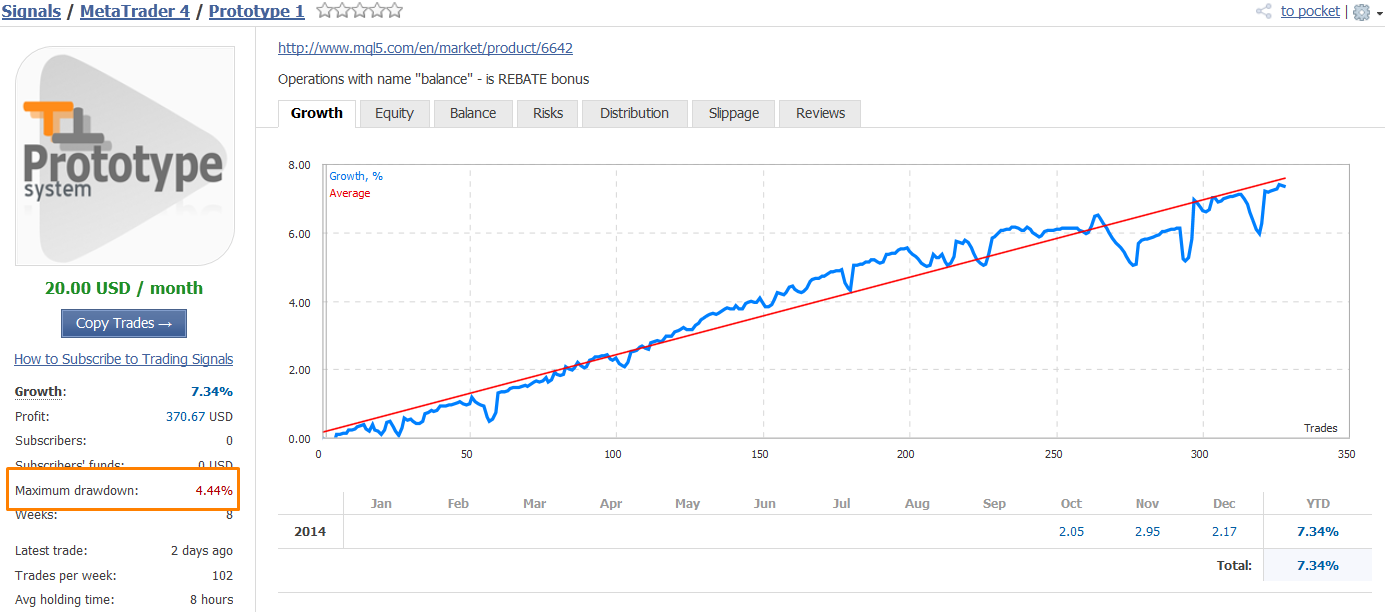
Task: Click the Growth label in statistics
Action: [x=39, y=392]
